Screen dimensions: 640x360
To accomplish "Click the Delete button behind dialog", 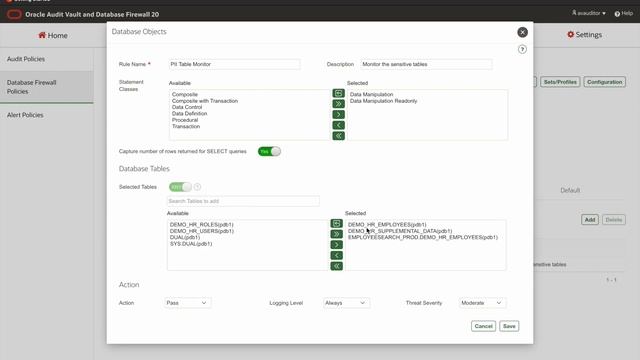I will click(613, 220).
